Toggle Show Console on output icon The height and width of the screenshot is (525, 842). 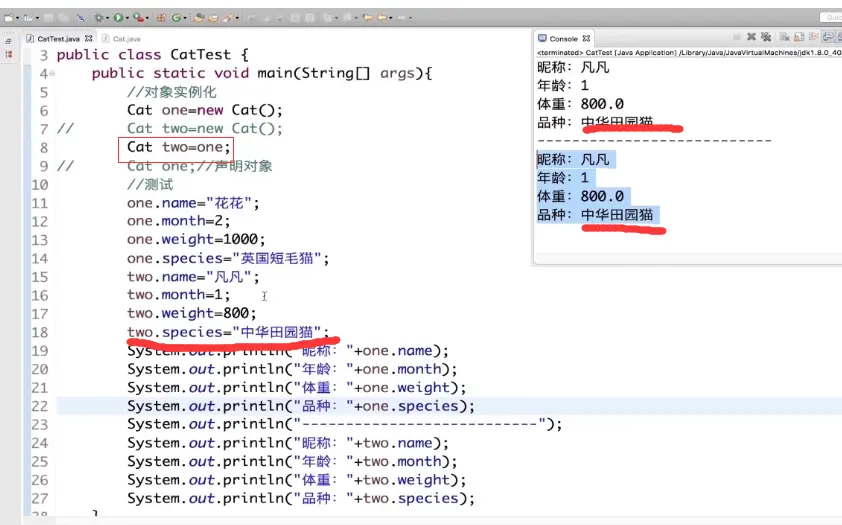[x=828, y=37]
